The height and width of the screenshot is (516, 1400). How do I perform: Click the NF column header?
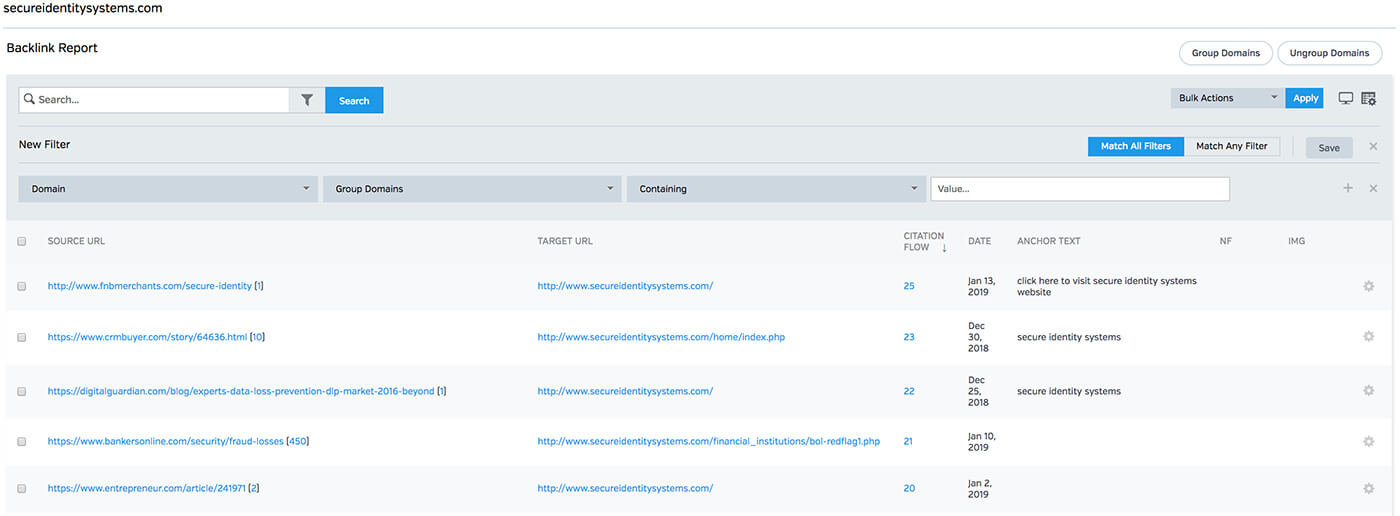point(1226,241)
